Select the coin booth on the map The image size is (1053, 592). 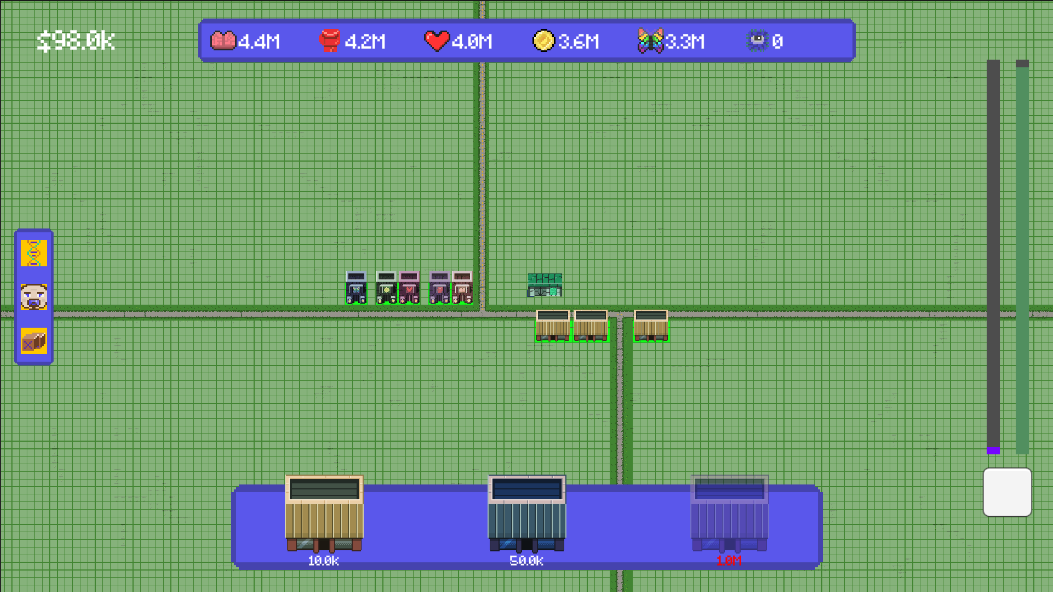pyautogui.click(x=386, y=287)
